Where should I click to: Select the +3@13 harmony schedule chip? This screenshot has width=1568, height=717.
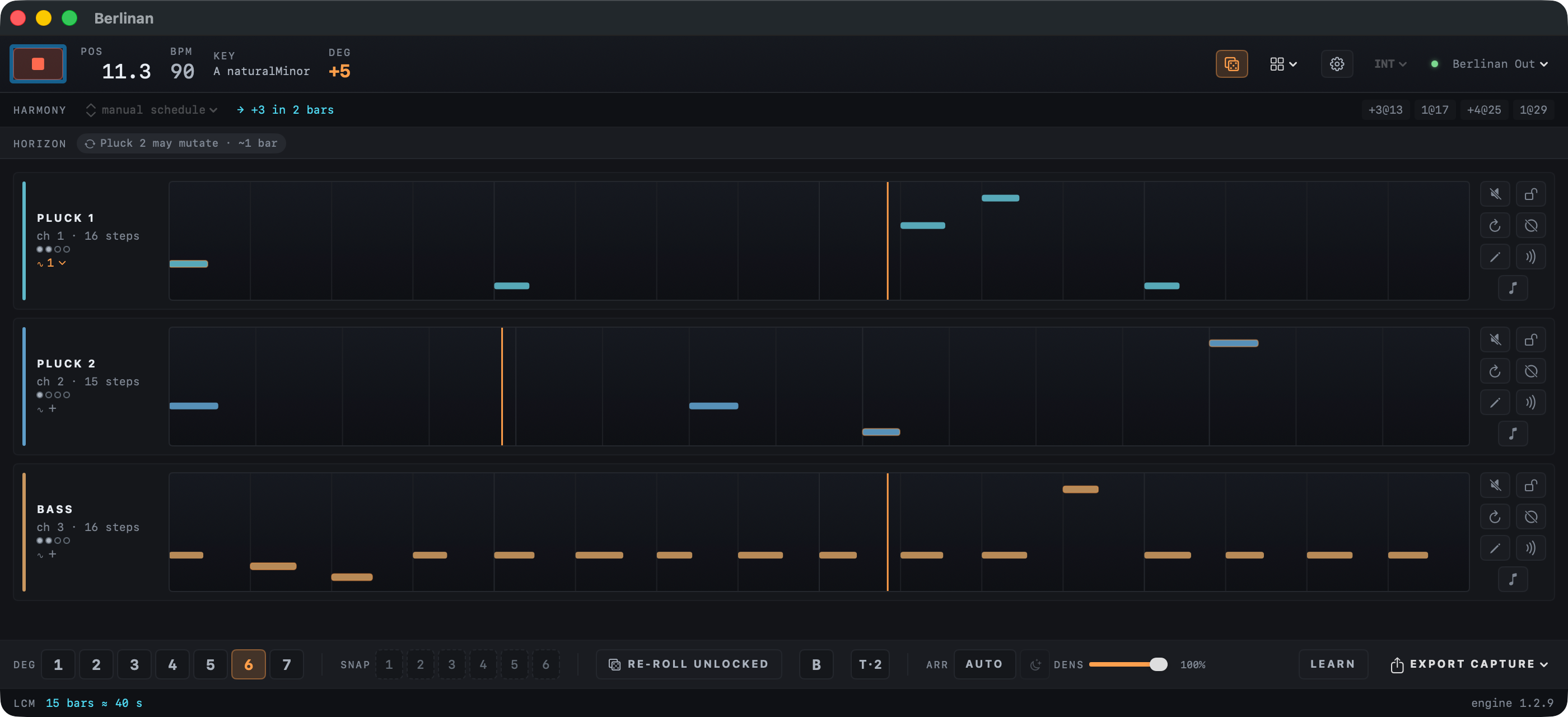point(1385,110)
